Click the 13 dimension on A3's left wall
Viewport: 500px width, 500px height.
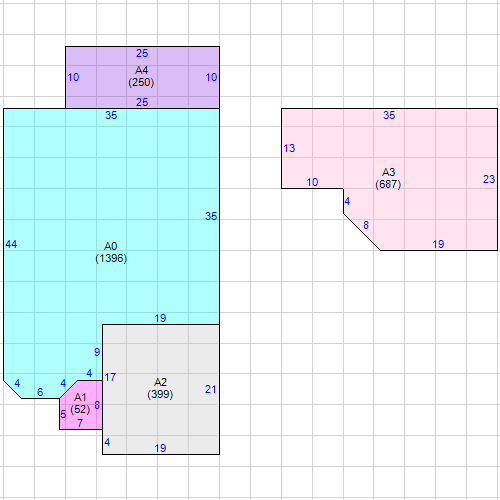pyautogui.click(x=289, y=148)
